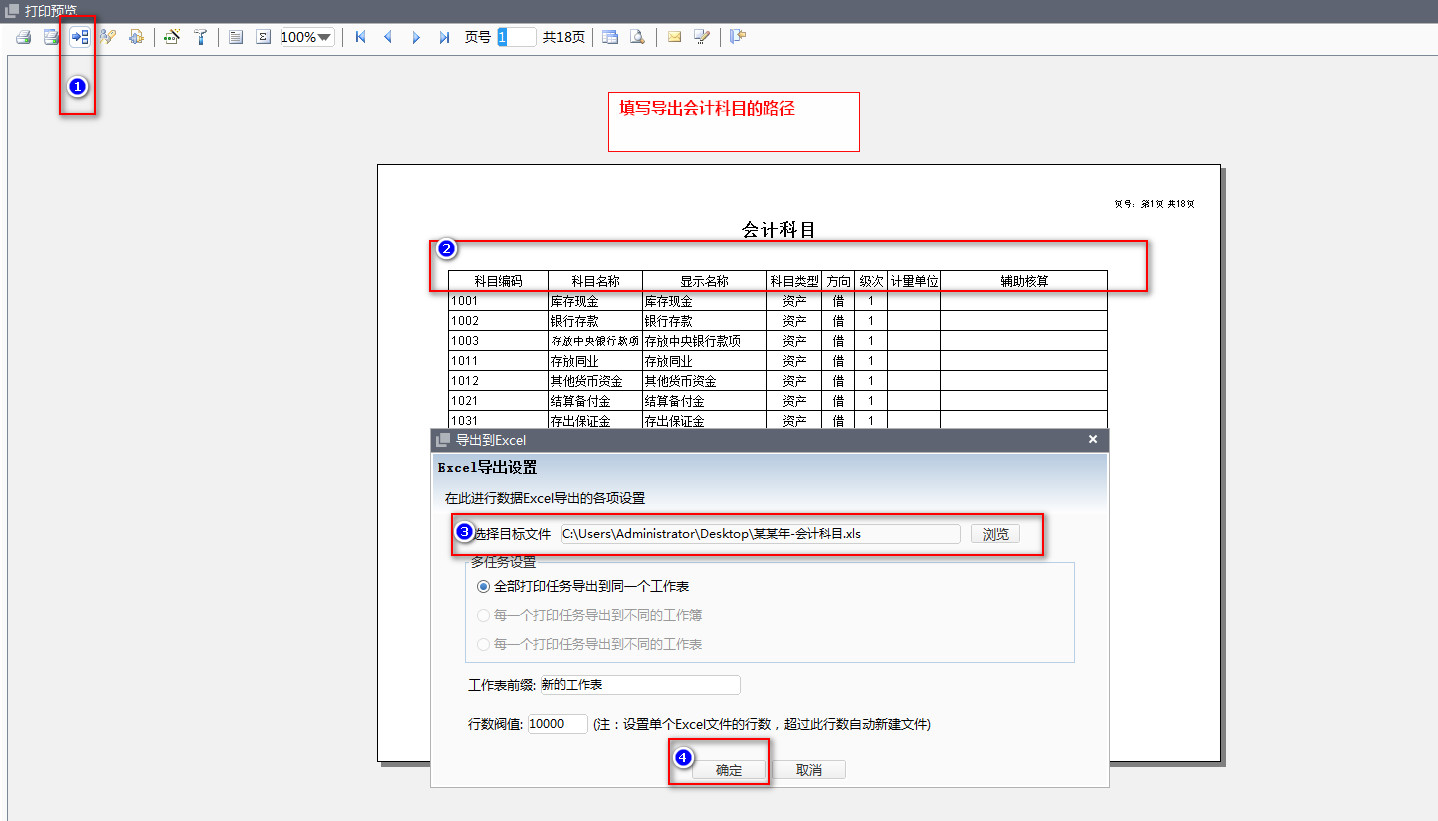
Task: Click the 工作表前缀 text field
Action: pos(639,685)
